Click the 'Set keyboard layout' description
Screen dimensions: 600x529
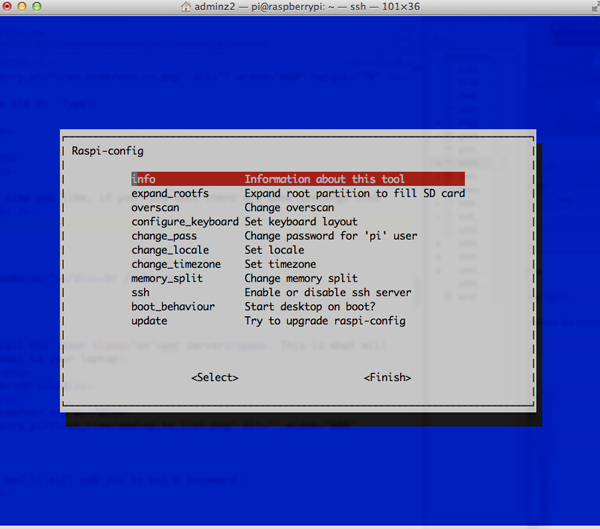301,222
